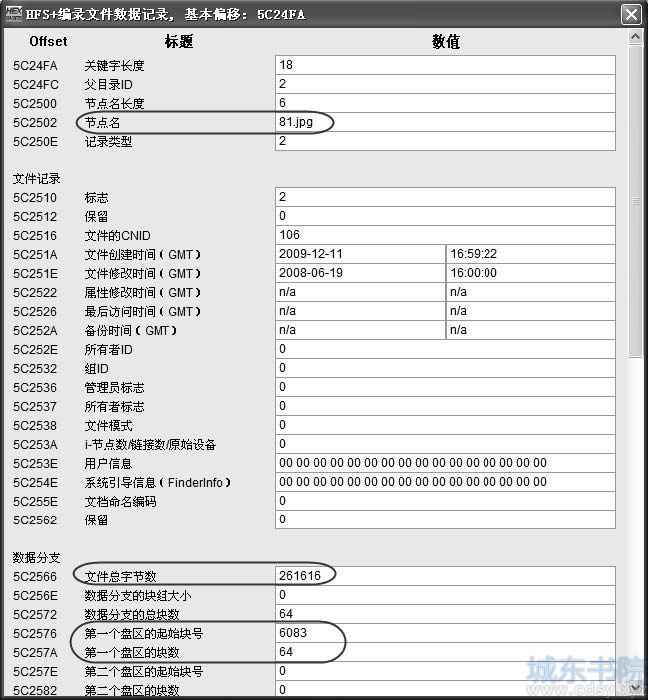Click the 数据分支的总块数 field showing 64
The height and width of the screenshot is (700, 648).
point(445,614)
